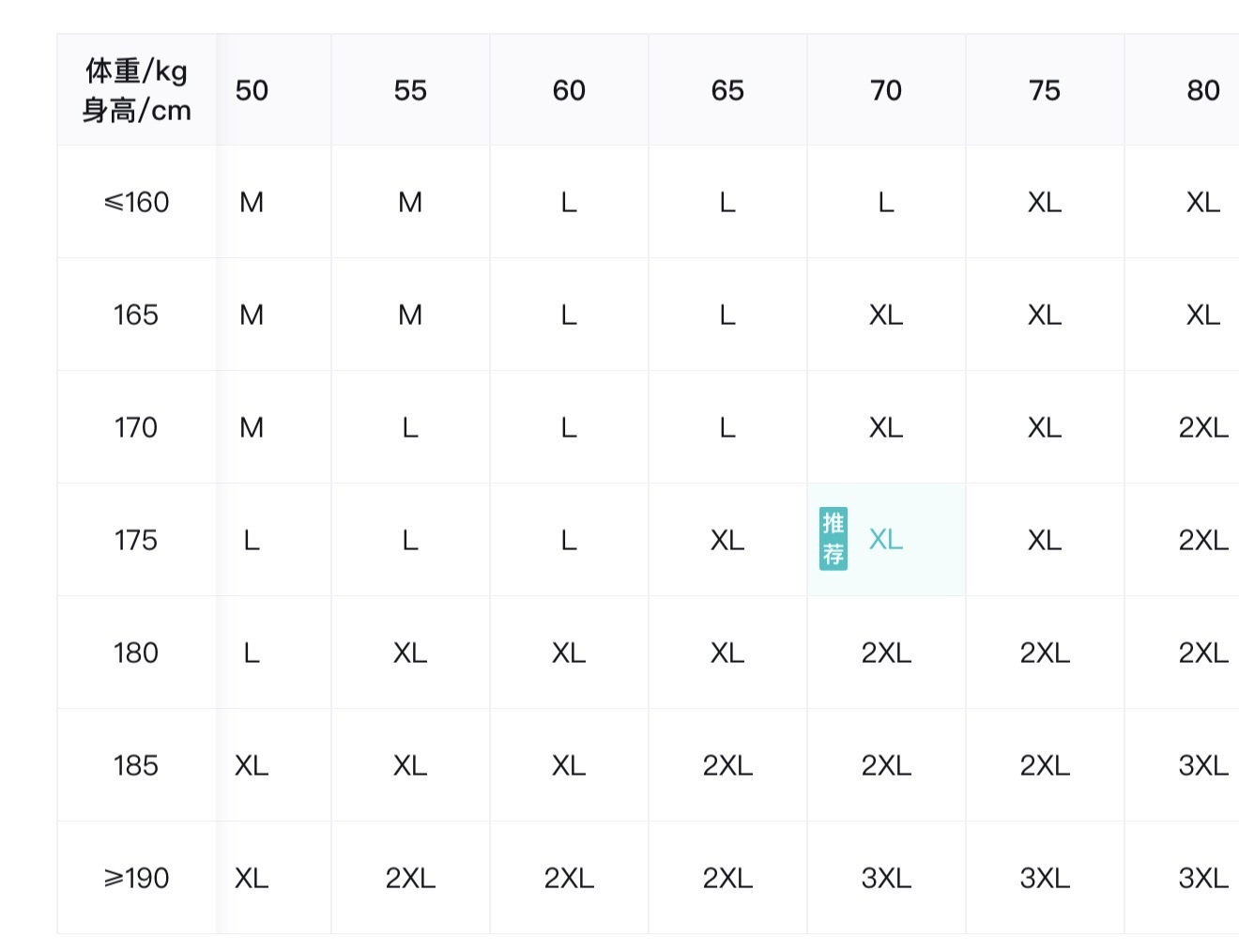
Task: Select the ≥190 height row label
Action: click(x=137, y=878)
